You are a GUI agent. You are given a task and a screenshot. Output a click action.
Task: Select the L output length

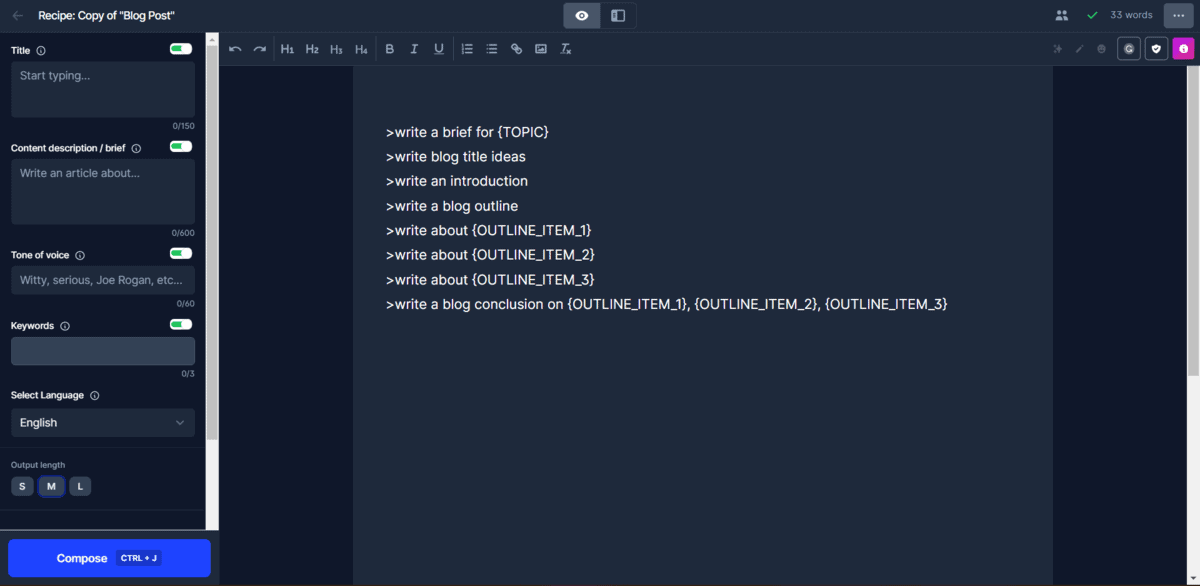point(80,487)
